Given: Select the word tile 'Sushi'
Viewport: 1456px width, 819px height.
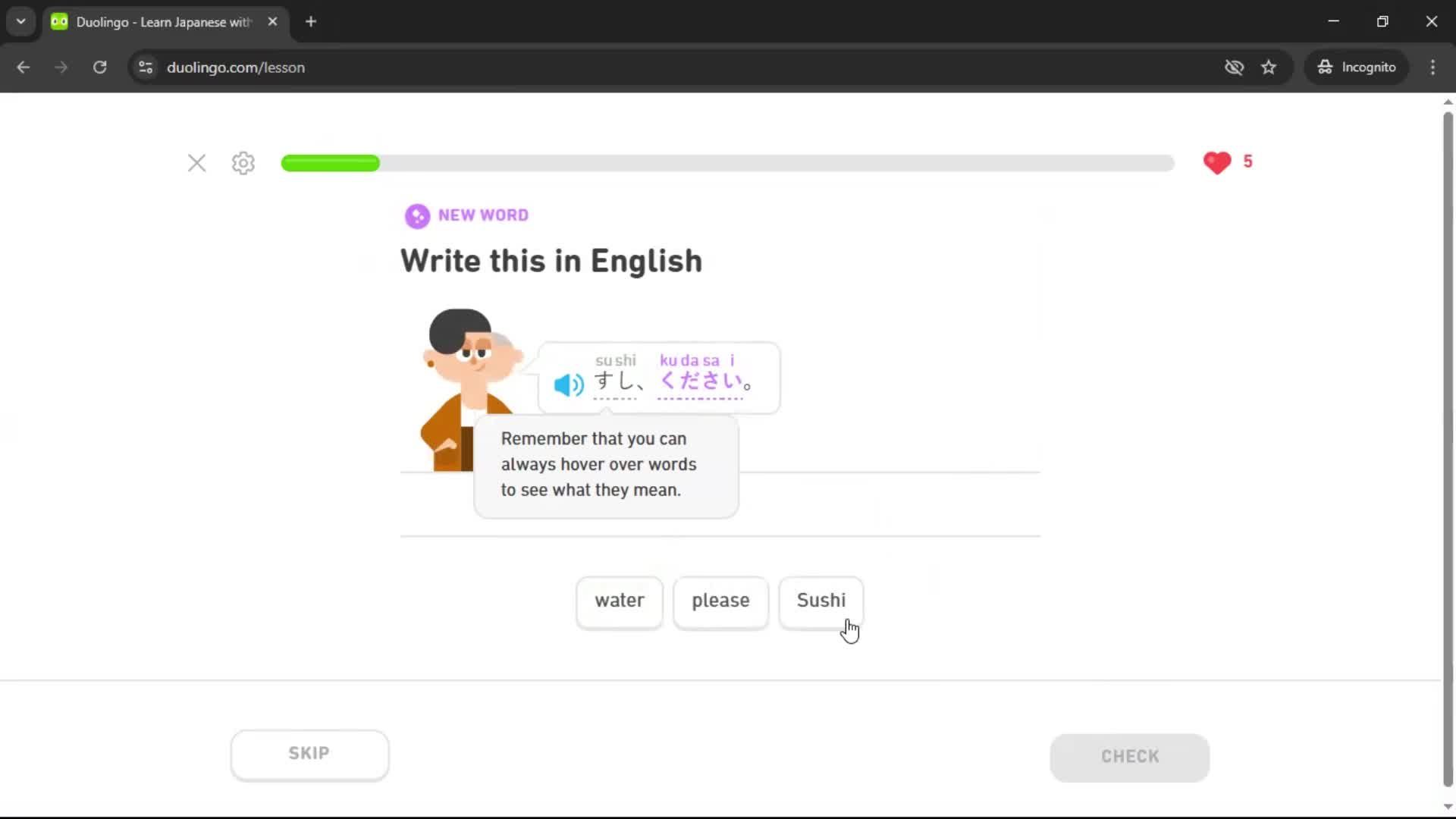Looking at the screenshot, I should (821, 601).
